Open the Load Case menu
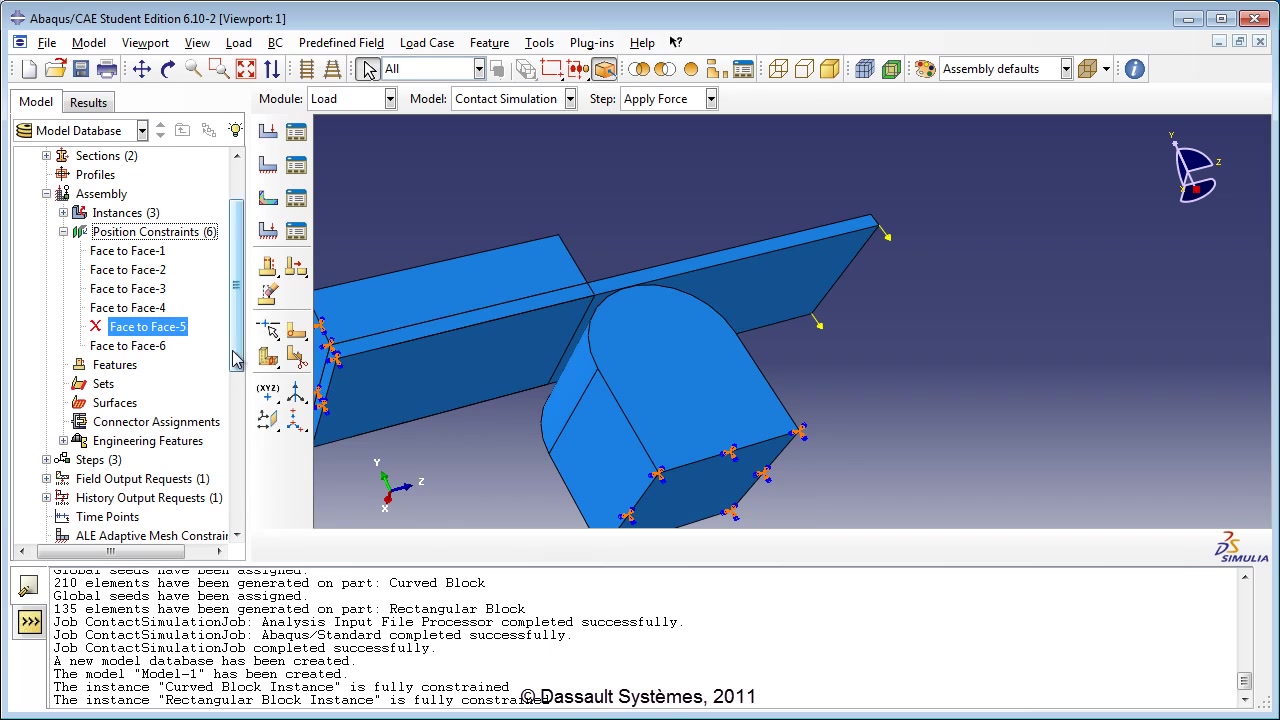 pos(427,43)
